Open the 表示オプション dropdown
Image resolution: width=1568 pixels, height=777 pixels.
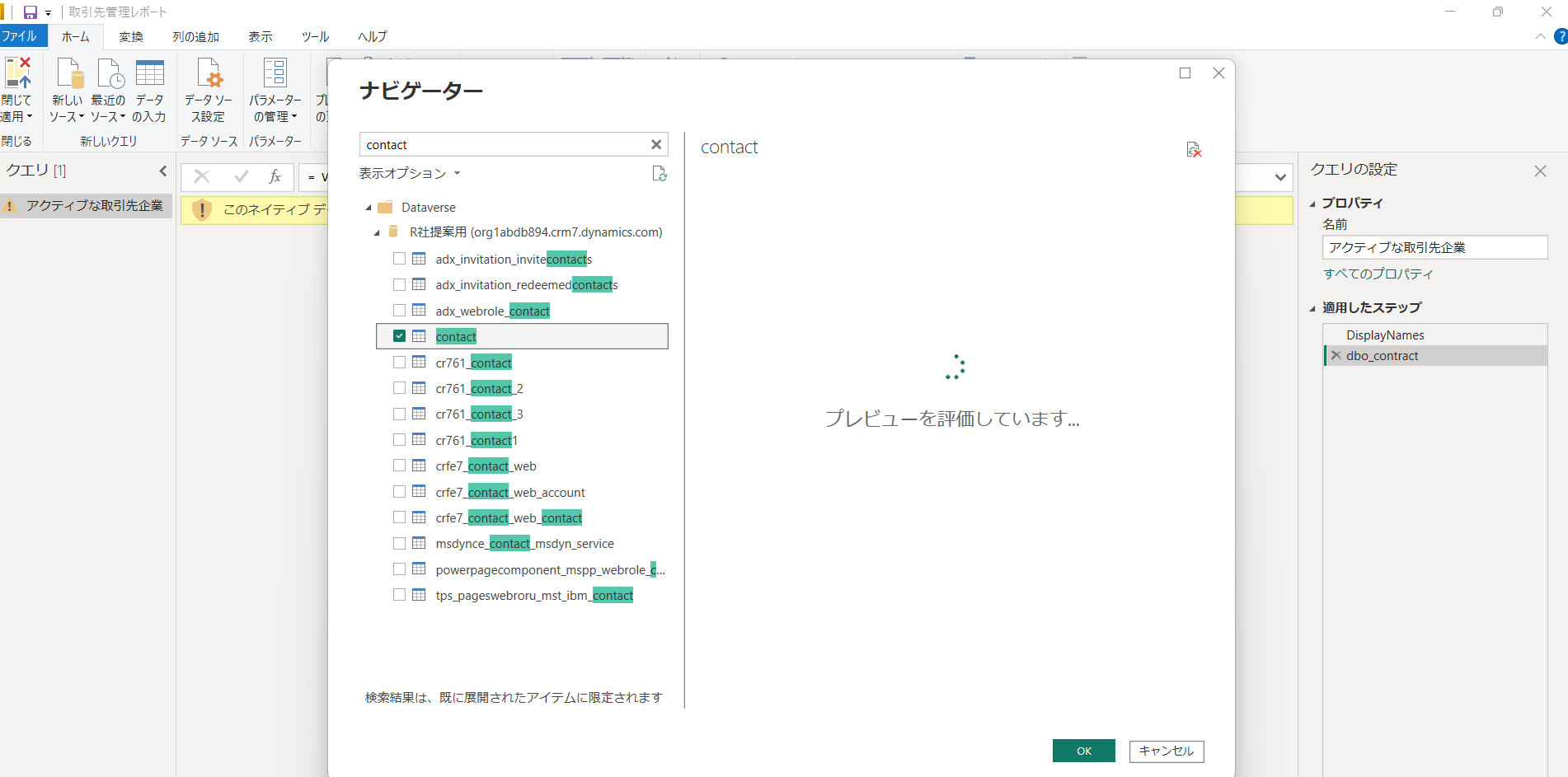click(x=409, y=174)
